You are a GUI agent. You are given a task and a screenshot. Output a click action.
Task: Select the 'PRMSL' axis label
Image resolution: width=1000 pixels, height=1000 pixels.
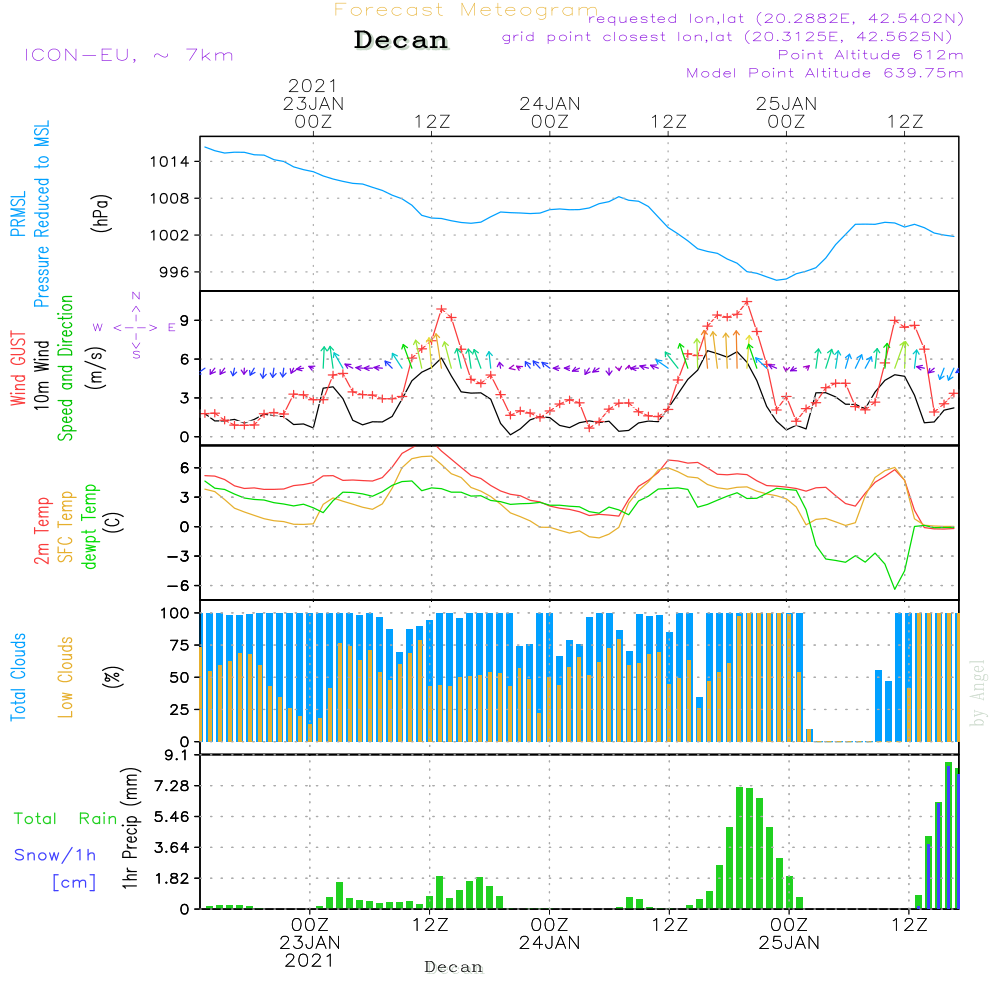tap(18, 214)
